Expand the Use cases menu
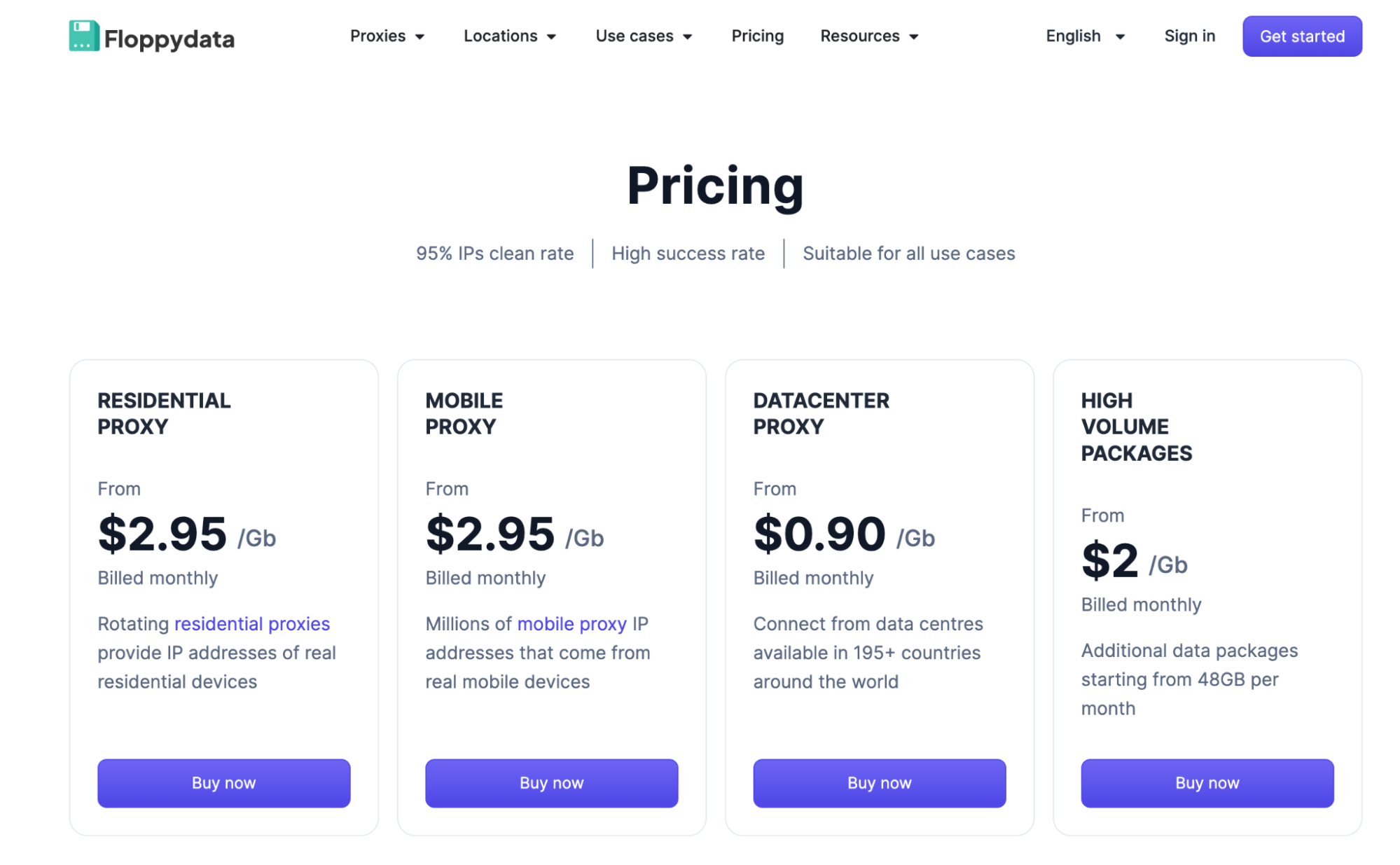The height and width of the screenshot is (865, 1400). pos(643,36)
